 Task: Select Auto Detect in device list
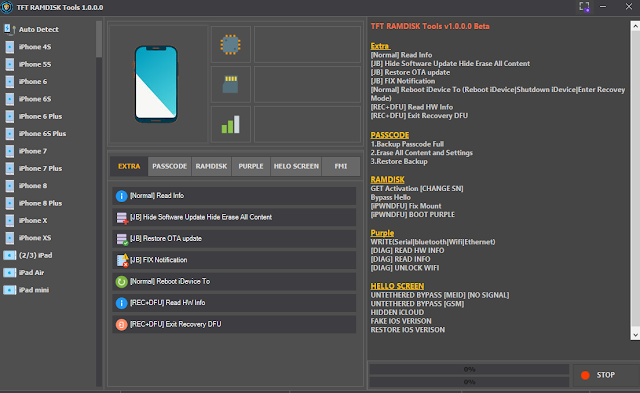tap(31, 29)
